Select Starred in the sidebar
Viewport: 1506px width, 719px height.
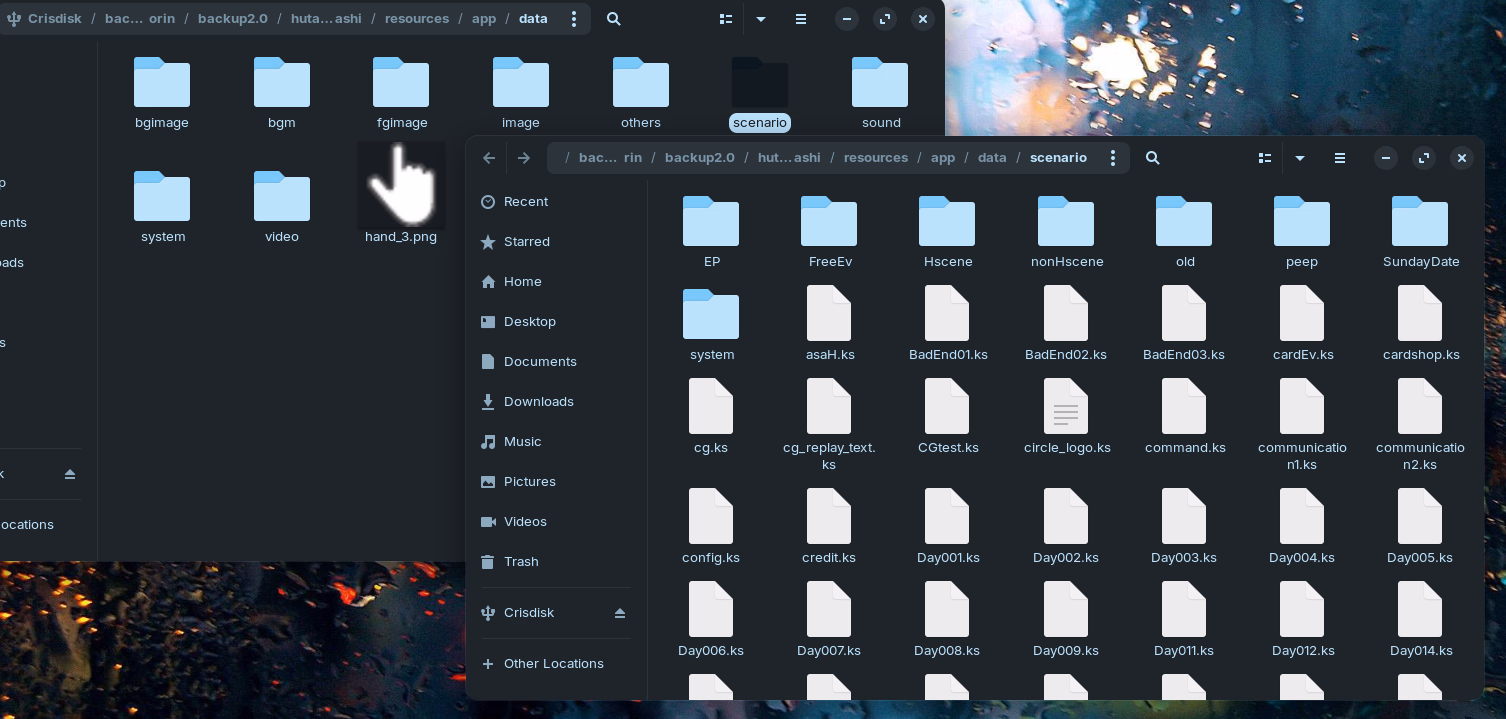(526, 242)
